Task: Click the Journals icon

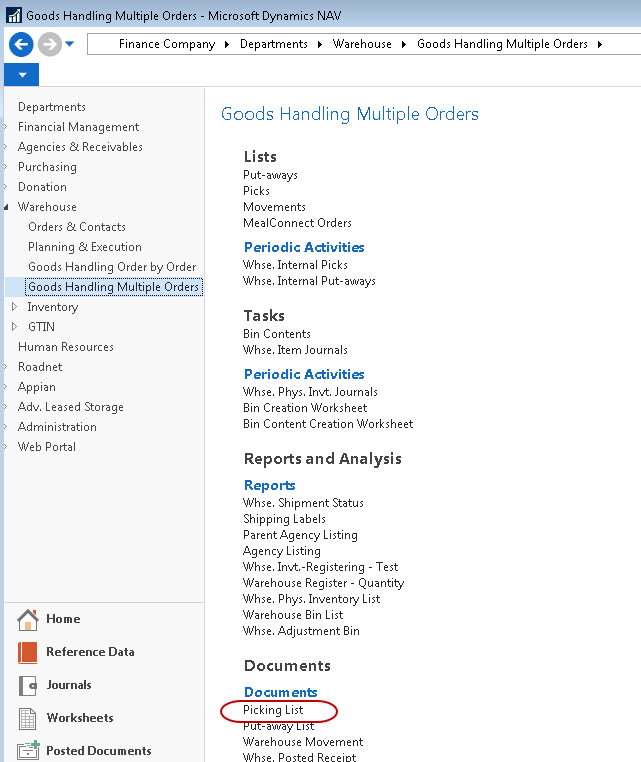Action: 28,686
